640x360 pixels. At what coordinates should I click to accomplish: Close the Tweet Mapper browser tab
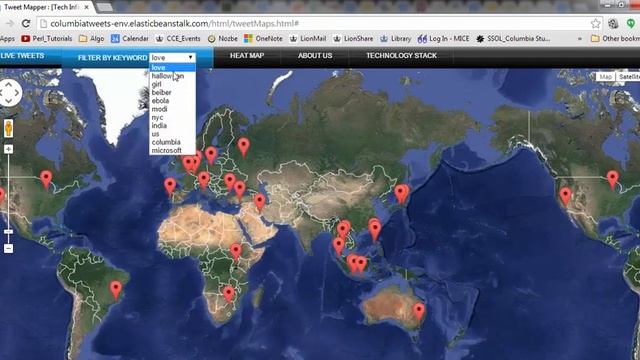click(87, 7)
